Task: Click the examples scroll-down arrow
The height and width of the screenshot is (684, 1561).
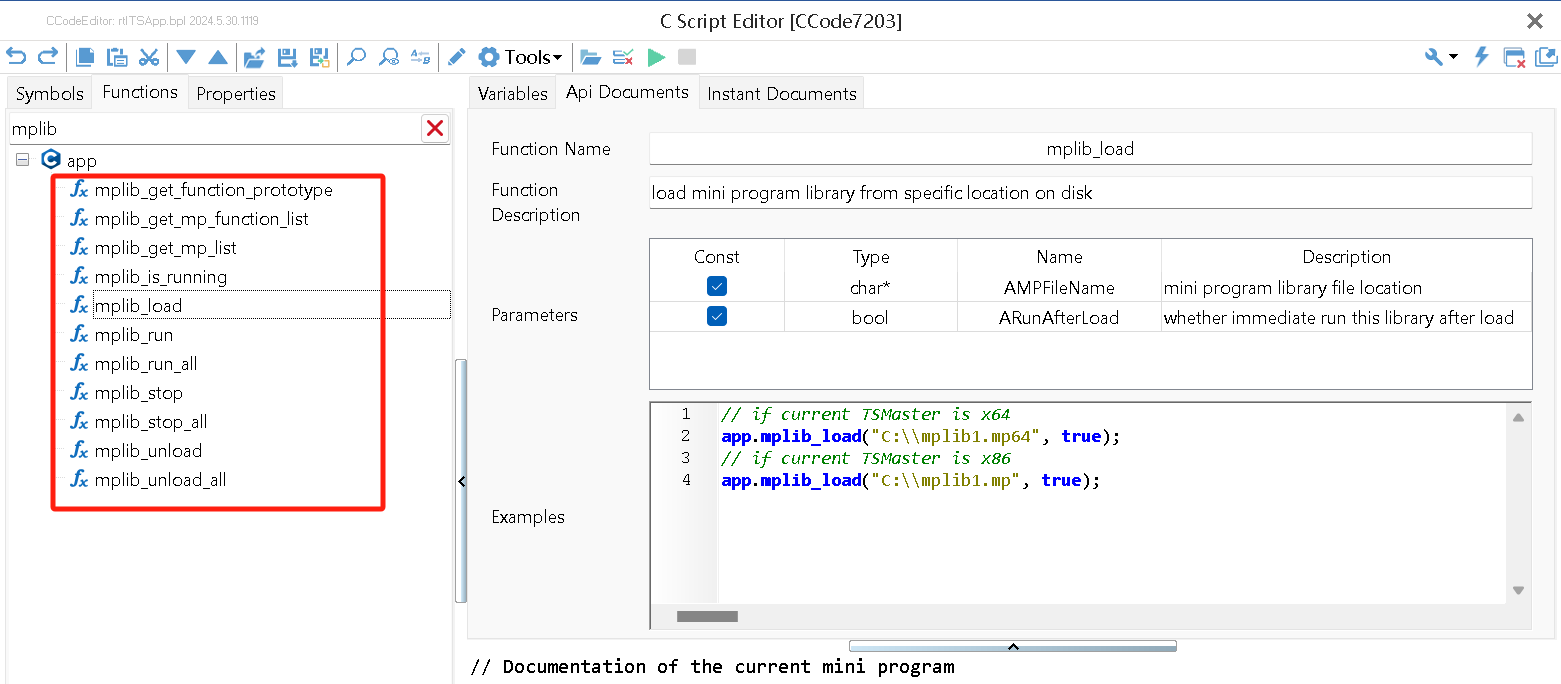Action: point(1518,590)
